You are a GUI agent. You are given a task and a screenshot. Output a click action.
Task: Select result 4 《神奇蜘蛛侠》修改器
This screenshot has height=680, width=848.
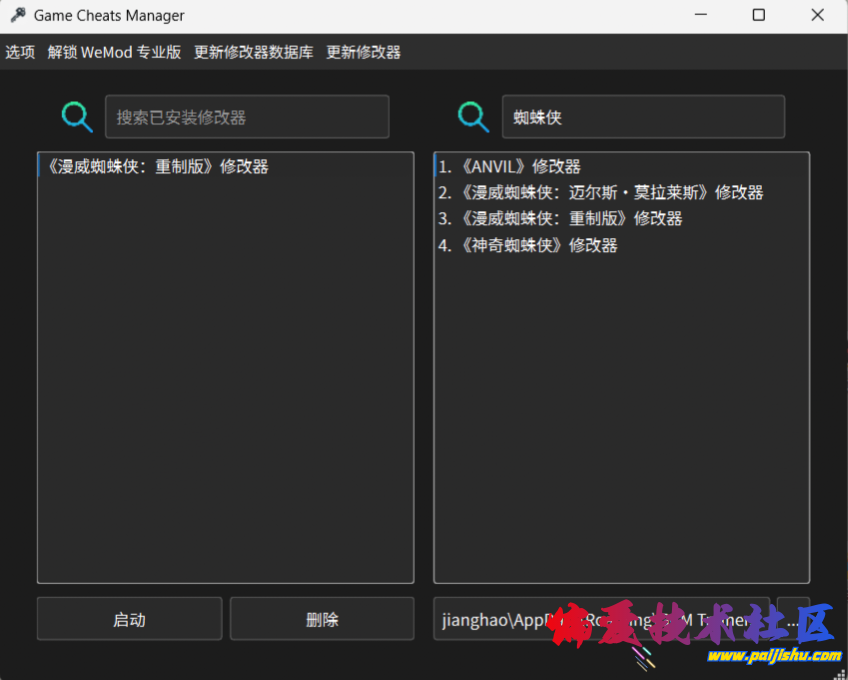[528, 245]
